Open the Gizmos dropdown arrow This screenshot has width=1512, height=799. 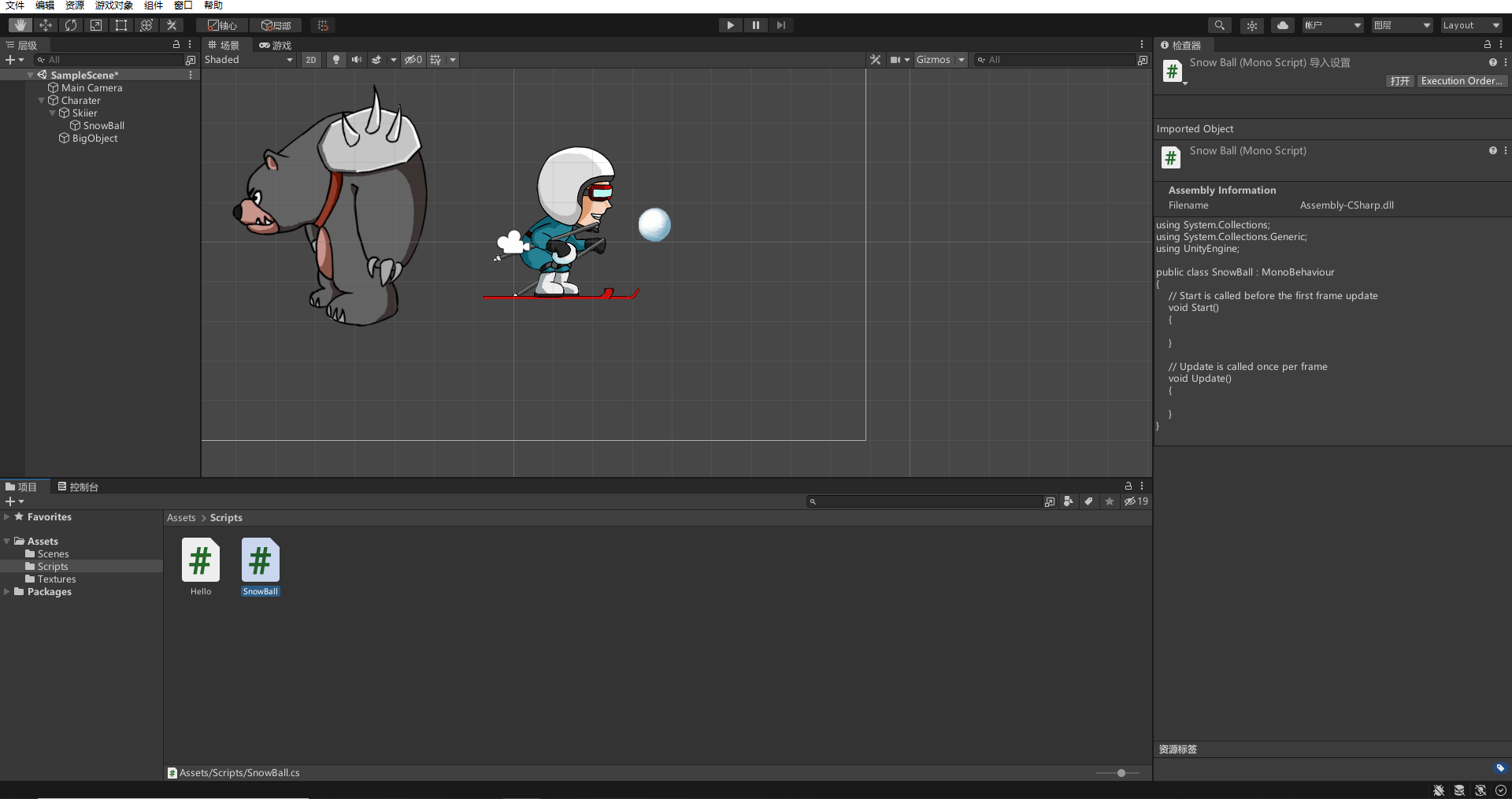[961, 60]
